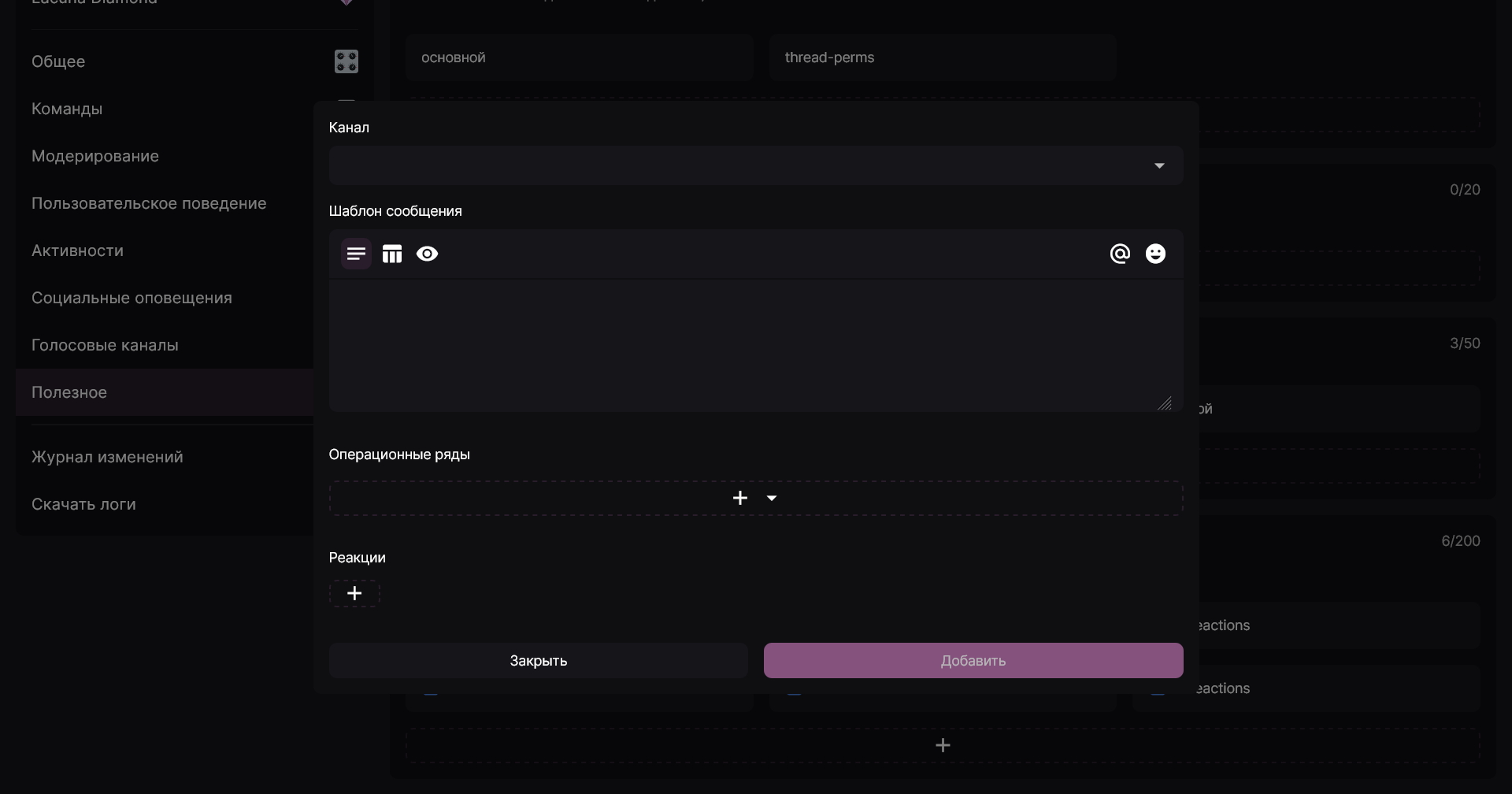Switch to the embed layout editor icon
Image resolution: width=1512 pixels, height=794 pixels.
coord(392,254)
